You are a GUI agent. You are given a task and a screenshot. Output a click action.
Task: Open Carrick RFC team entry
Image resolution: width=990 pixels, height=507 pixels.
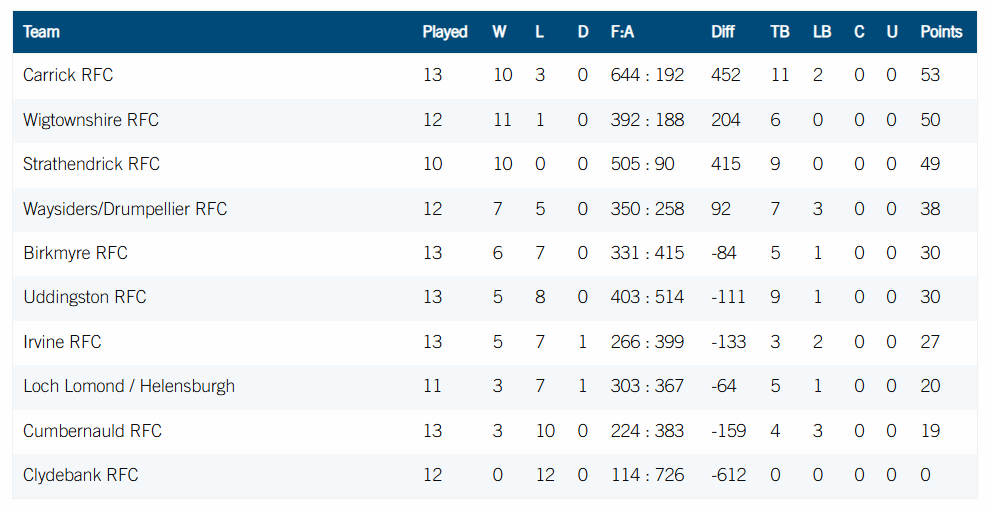click(68, 75)
